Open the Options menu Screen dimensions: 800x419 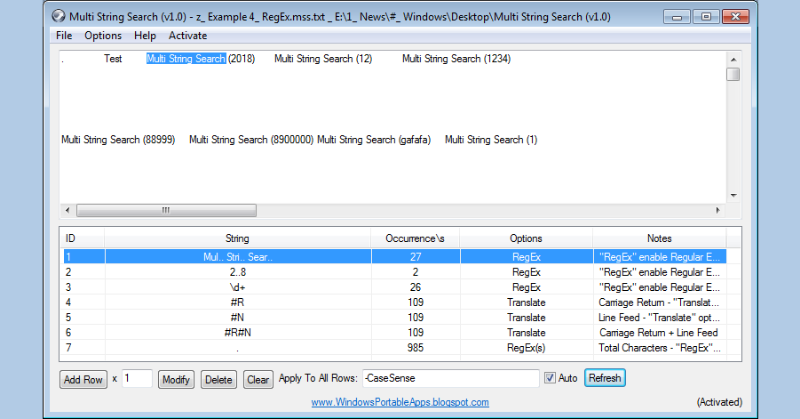pos(103,36)
